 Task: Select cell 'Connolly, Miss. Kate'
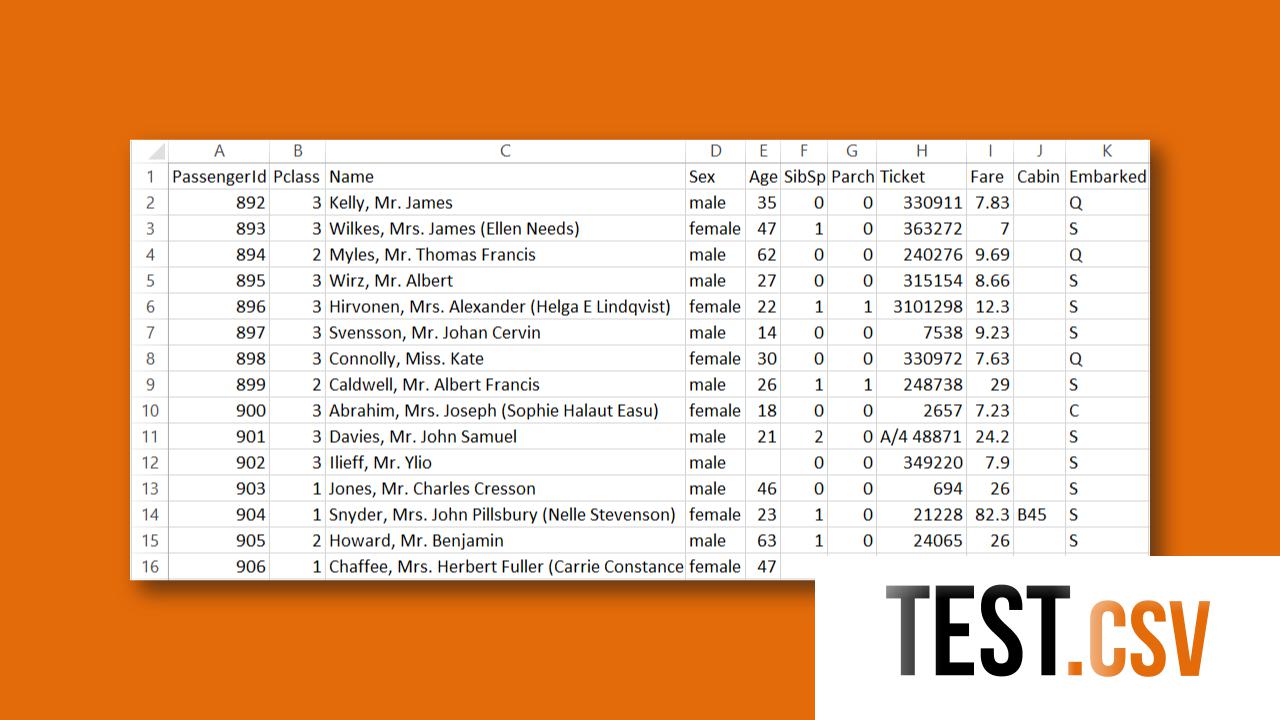[x=505, y=358]
